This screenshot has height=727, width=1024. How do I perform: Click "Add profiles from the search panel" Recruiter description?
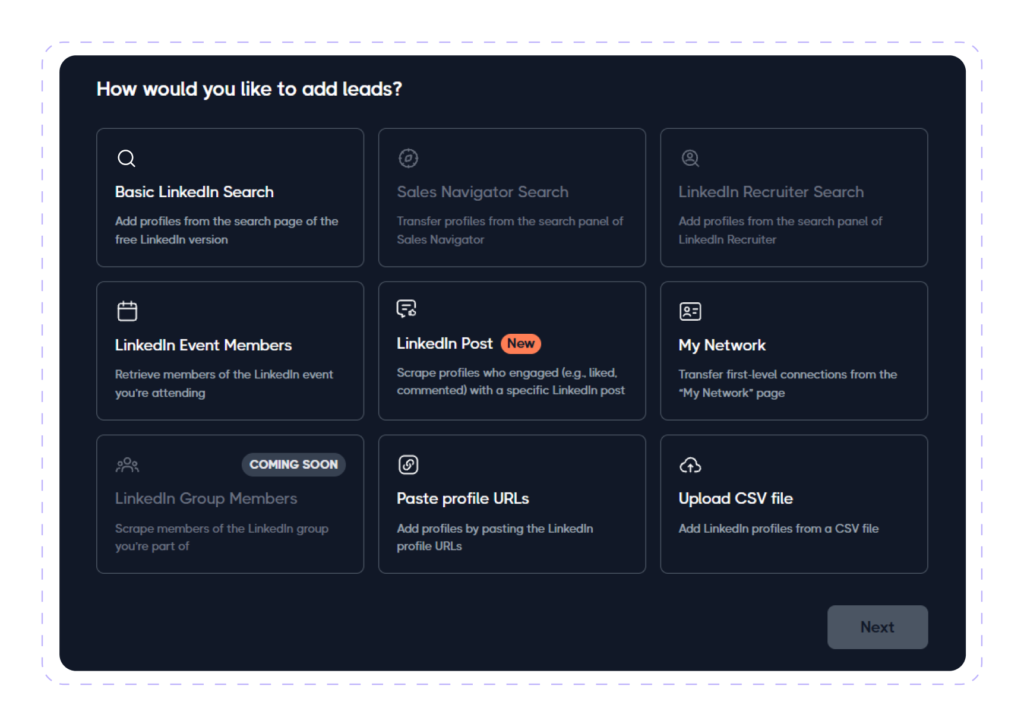click(x=780, y=230)
